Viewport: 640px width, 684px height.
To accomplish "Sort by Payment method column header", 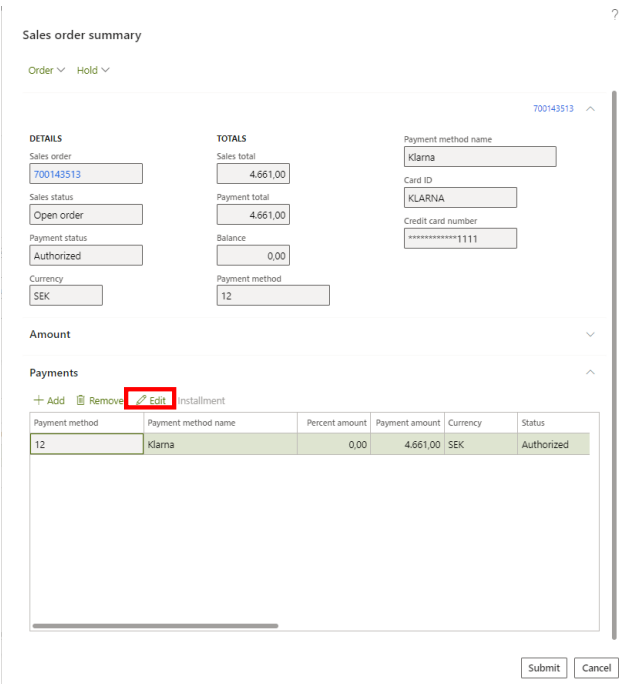I will tap(67, 423).
